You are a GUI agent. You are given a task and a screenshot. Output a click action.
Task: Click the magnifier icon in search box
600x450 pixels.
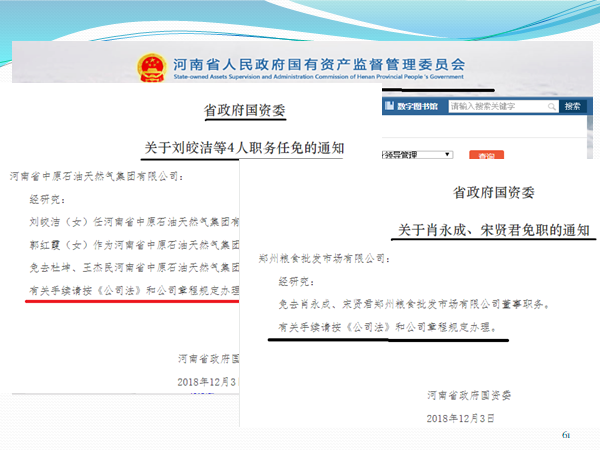pos(551,107)
